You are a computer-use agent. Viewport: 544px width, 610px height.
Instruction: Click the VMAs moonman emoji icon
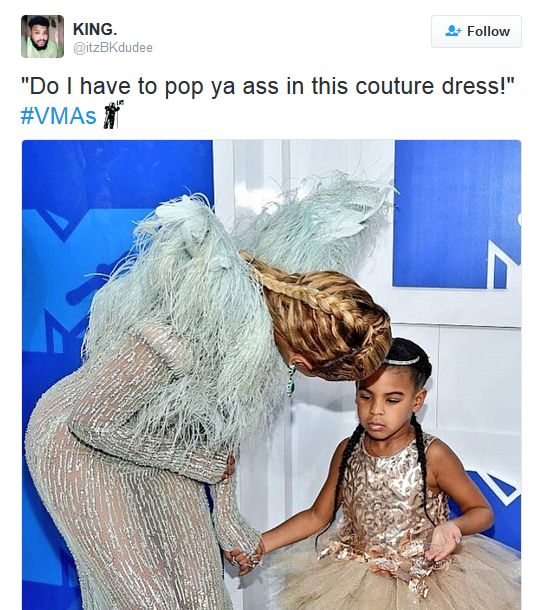coord(112,115)
